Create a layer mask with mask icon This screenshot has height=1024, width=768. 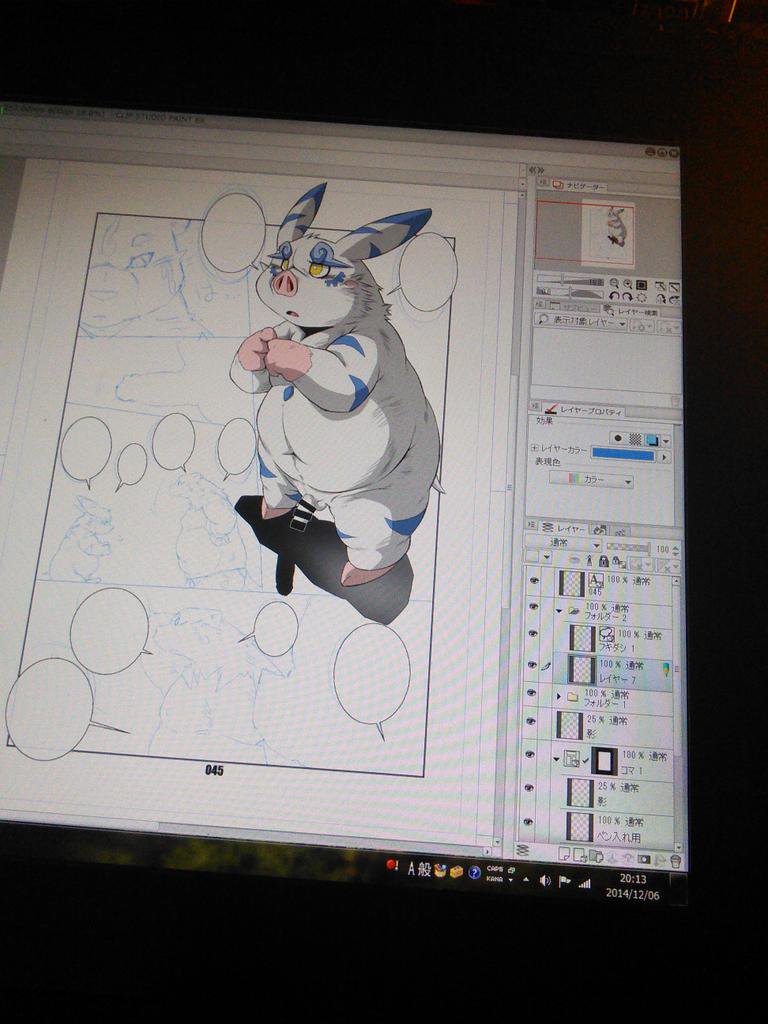(644, 859)
